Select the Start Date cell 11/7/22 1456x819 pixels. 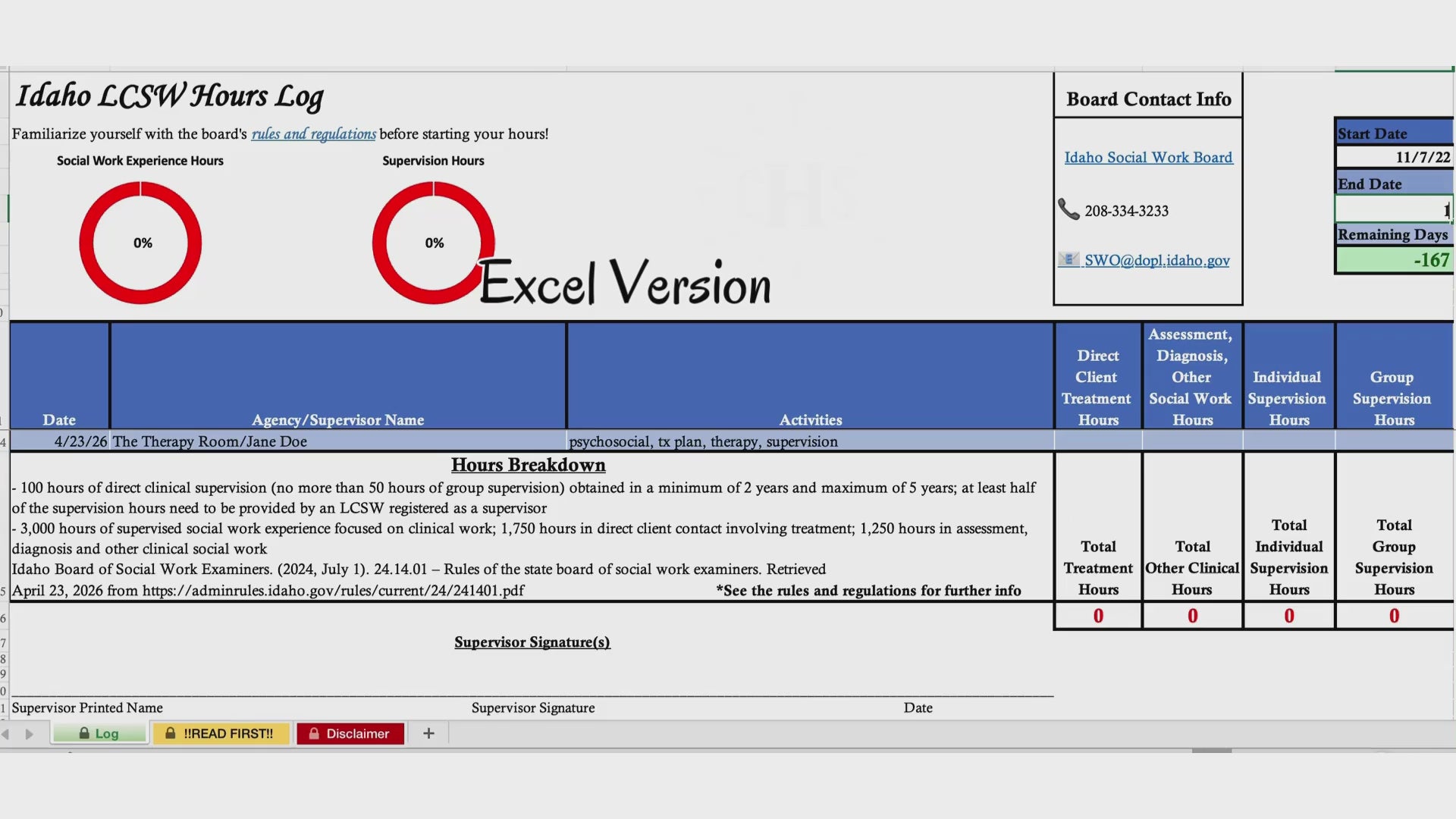[1394, 157]
